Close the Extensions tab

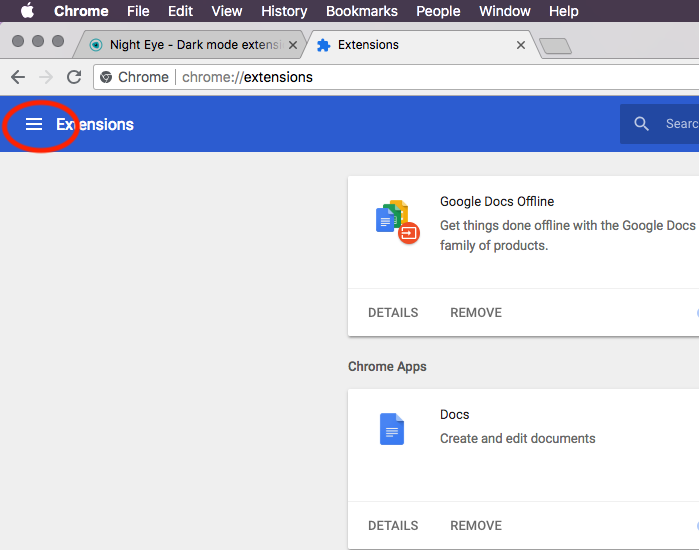click(x=520, y=45)
